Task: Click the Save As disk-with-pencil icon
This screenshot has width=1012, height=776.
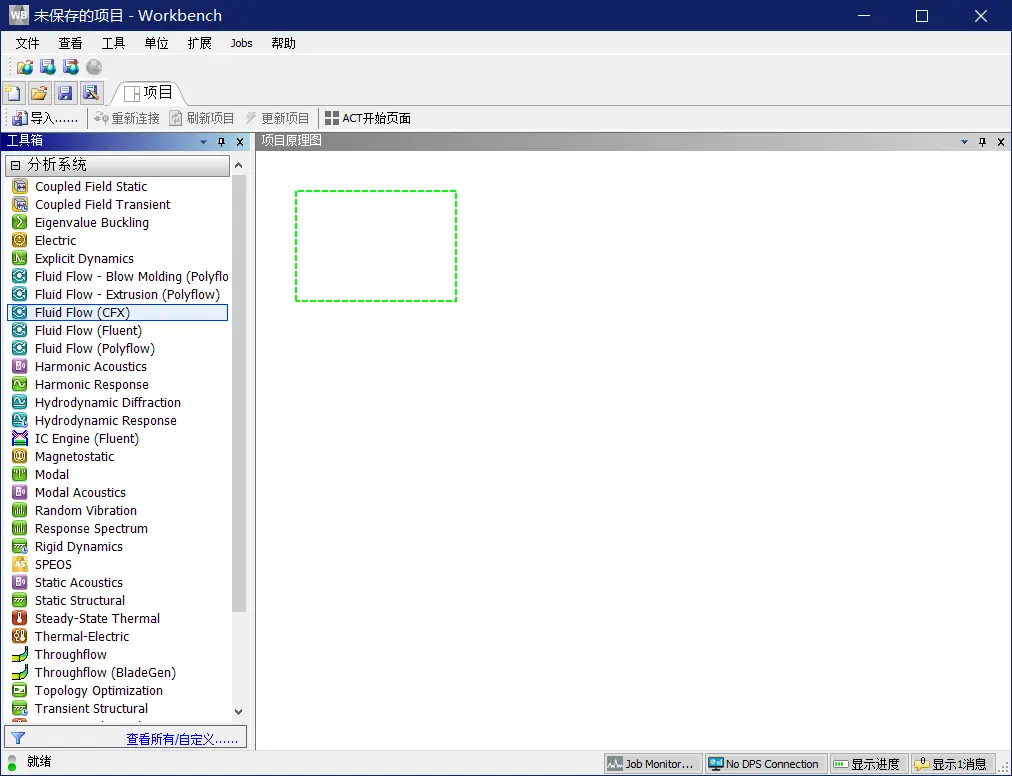Action: coord(91,93)
